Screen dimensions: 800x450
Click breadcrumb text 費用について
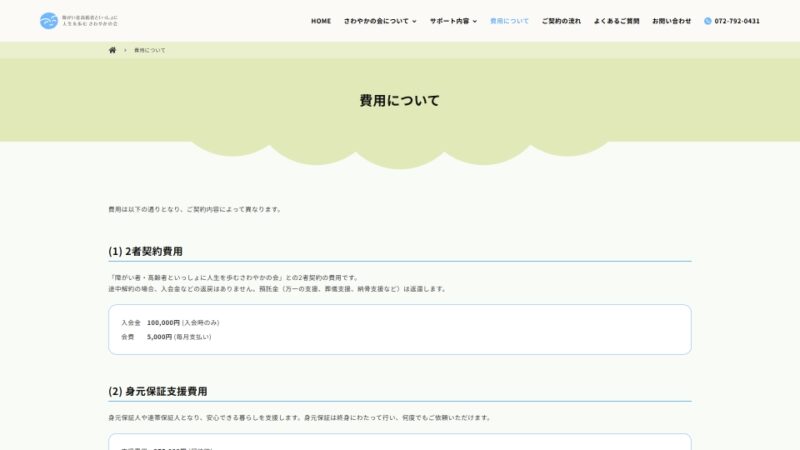(149, 50)
